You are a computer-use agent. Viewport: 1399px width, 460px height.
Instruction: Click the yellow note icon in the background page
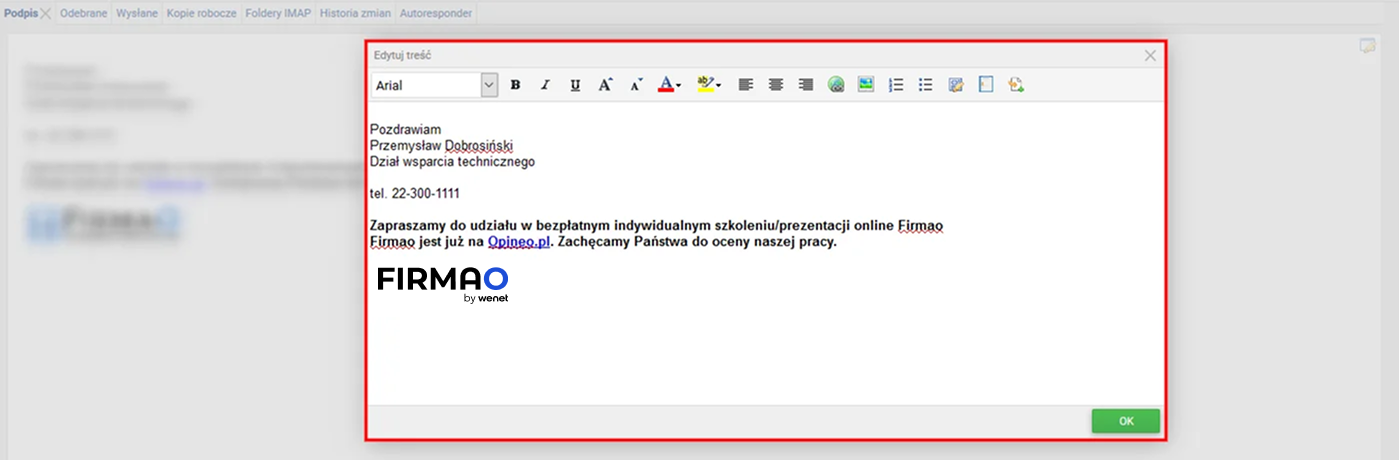pyautogui.click(x=1368, y=45)
